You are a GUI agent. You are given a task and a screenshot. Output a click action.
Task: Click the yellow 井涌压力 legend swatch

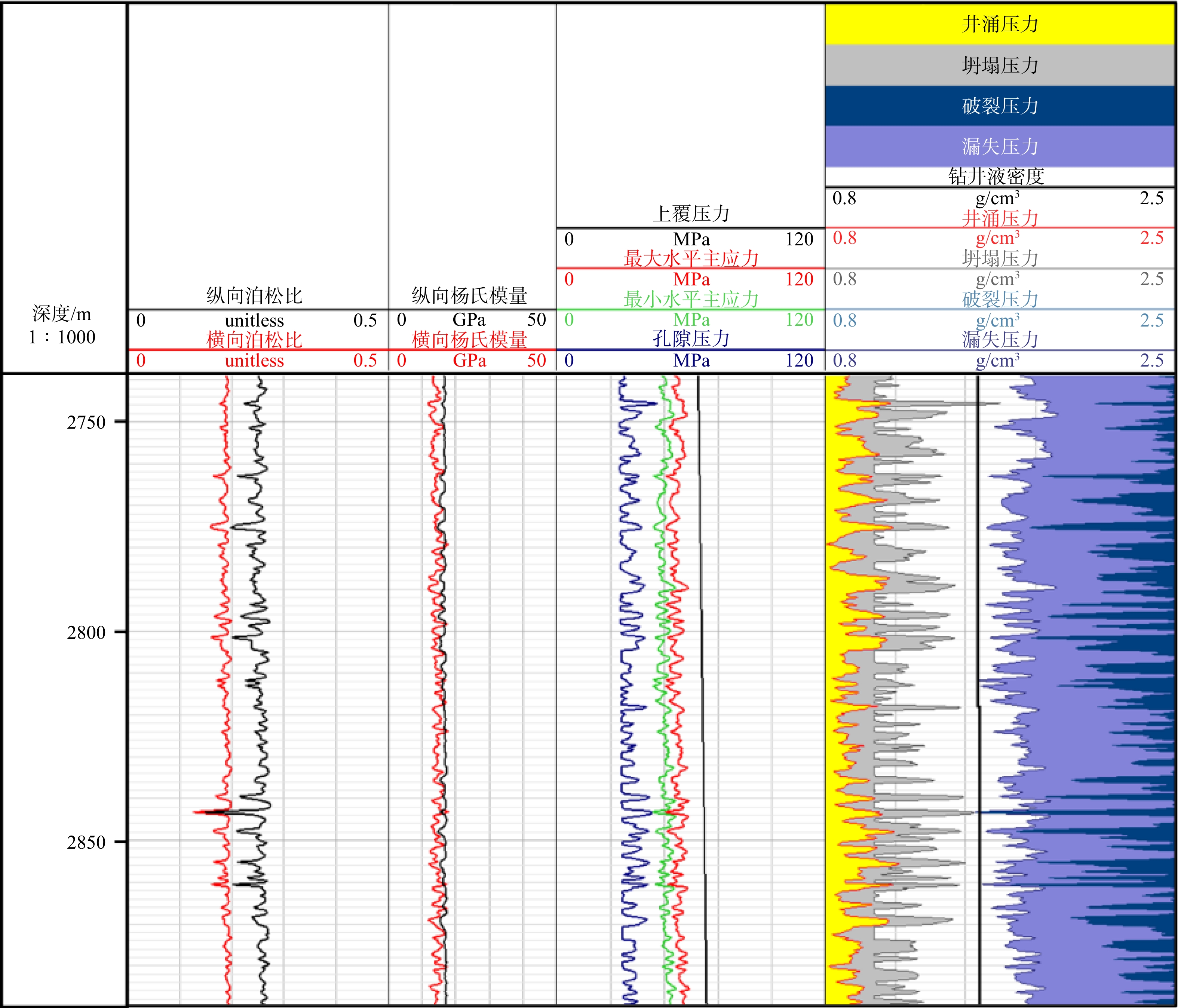coord(1000,24)
